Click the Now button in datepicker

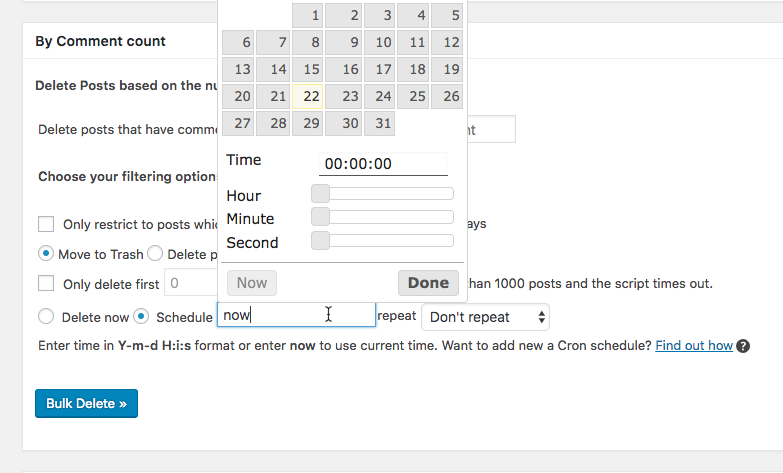(252, 283)
